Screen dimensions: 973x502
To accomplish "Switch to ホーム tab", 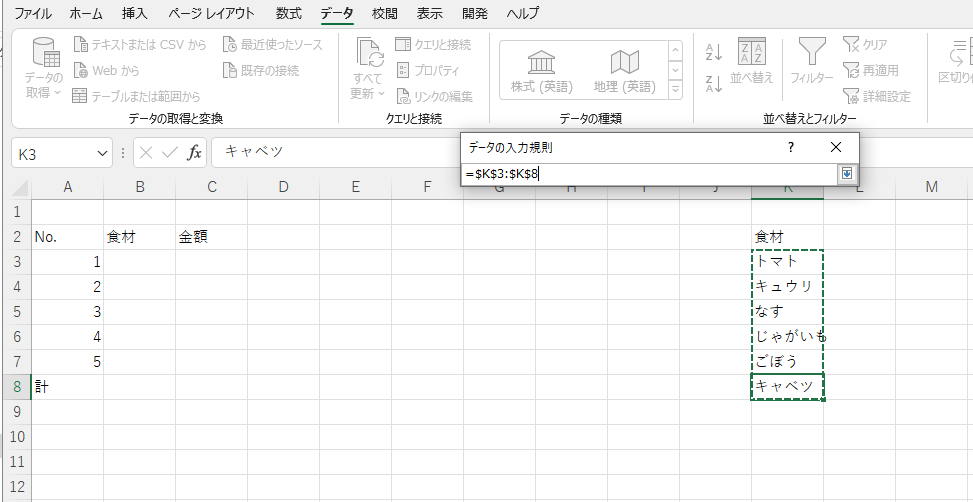I will (x=86, y=13).
